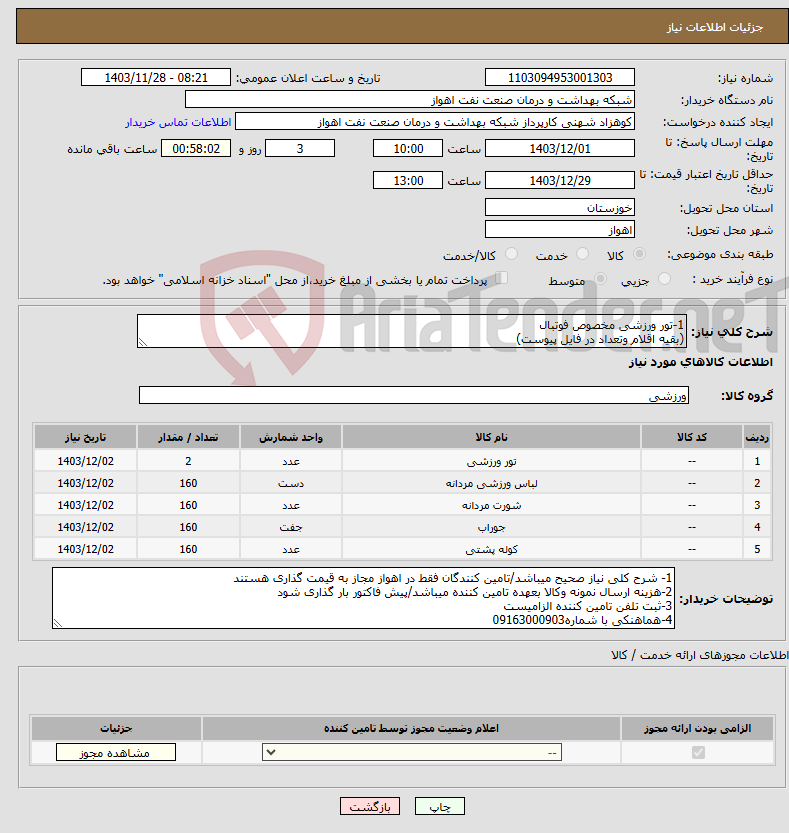Toggle the mandatory license checkbox
Screen dimensions: 789x833
[x=698, y=752]
